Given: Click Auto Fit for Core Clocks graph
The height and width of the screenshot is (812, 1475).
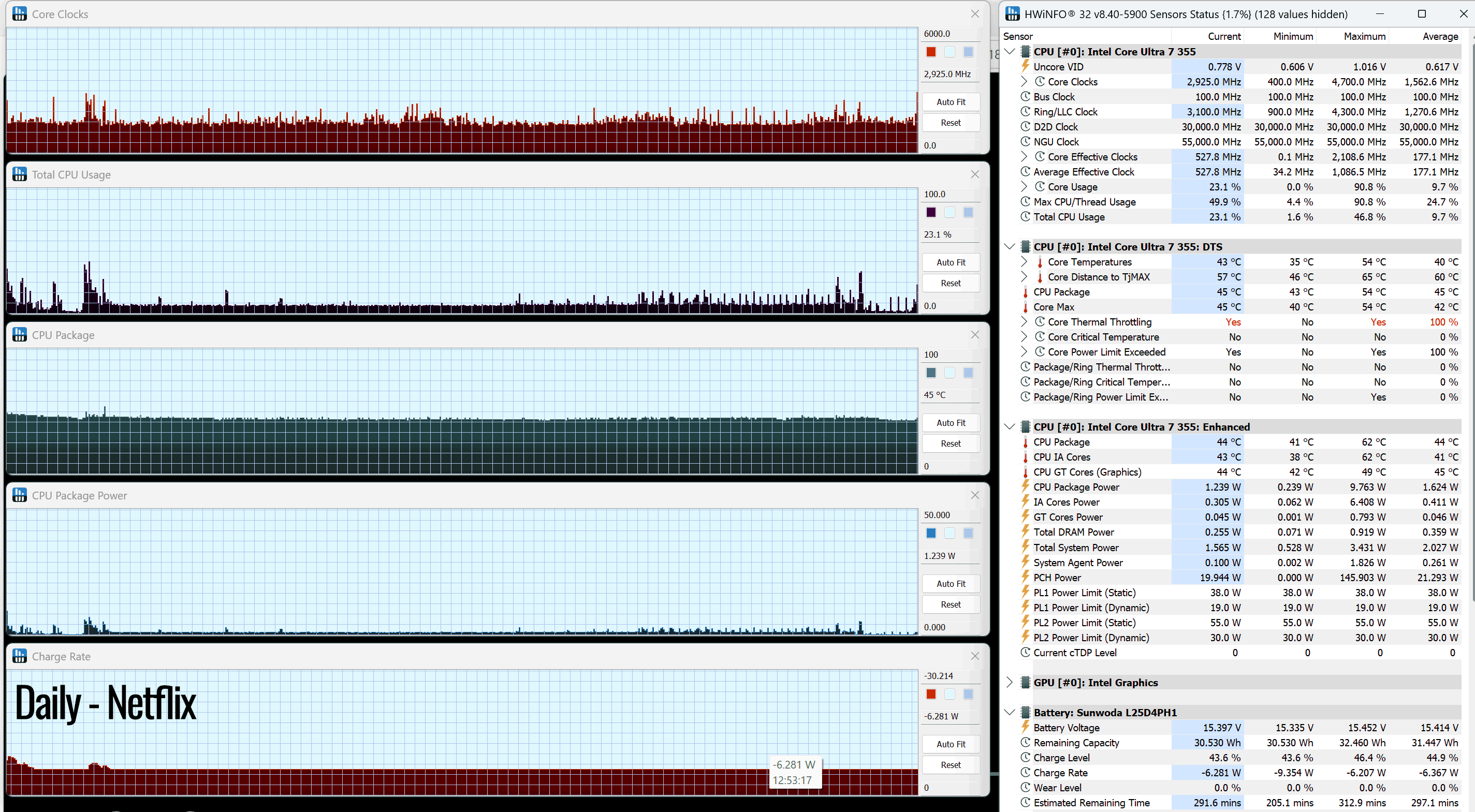Looking at the screenshot, I should 951,102.
